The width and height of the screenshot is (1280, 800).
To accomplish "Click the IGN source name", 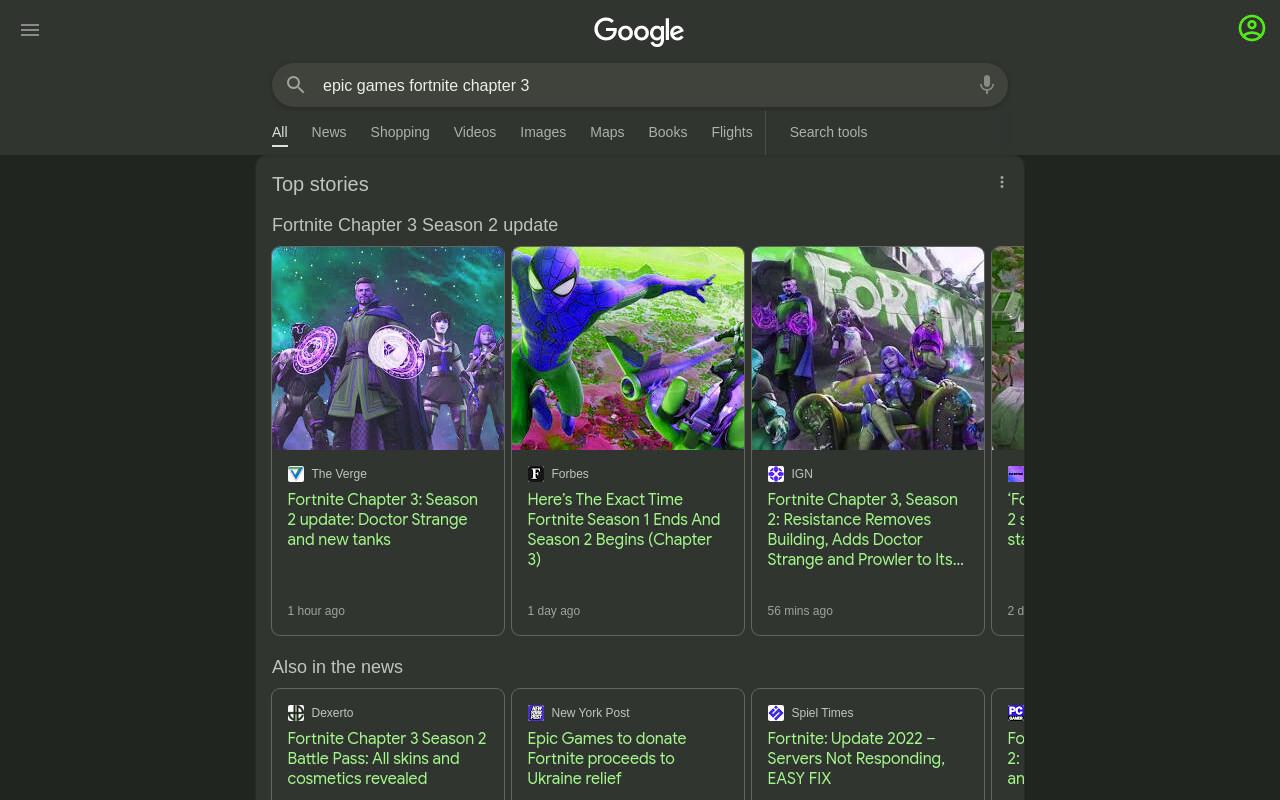I will pyautogui.click(x=802, y=474).
